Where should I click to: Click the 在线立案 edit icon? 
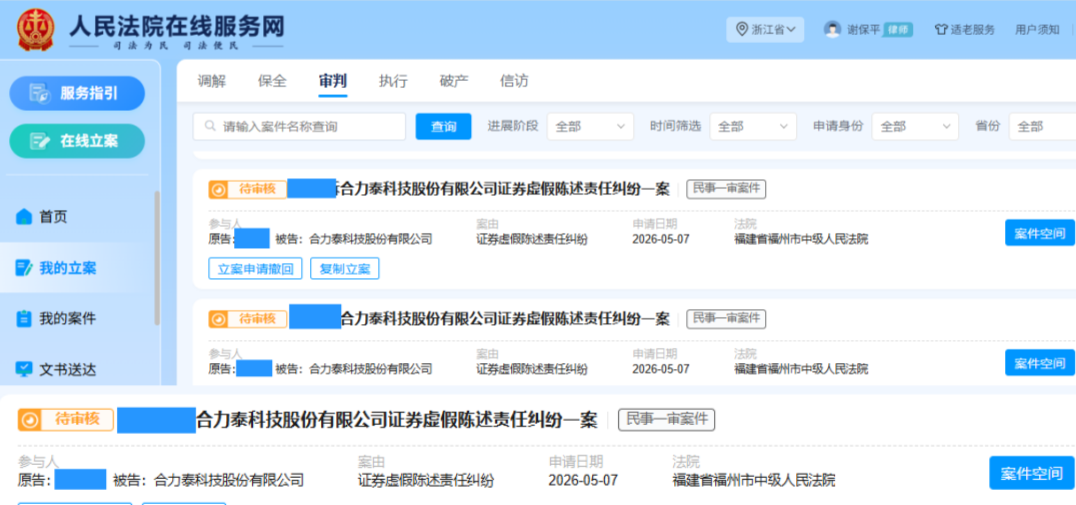(40, 141)
